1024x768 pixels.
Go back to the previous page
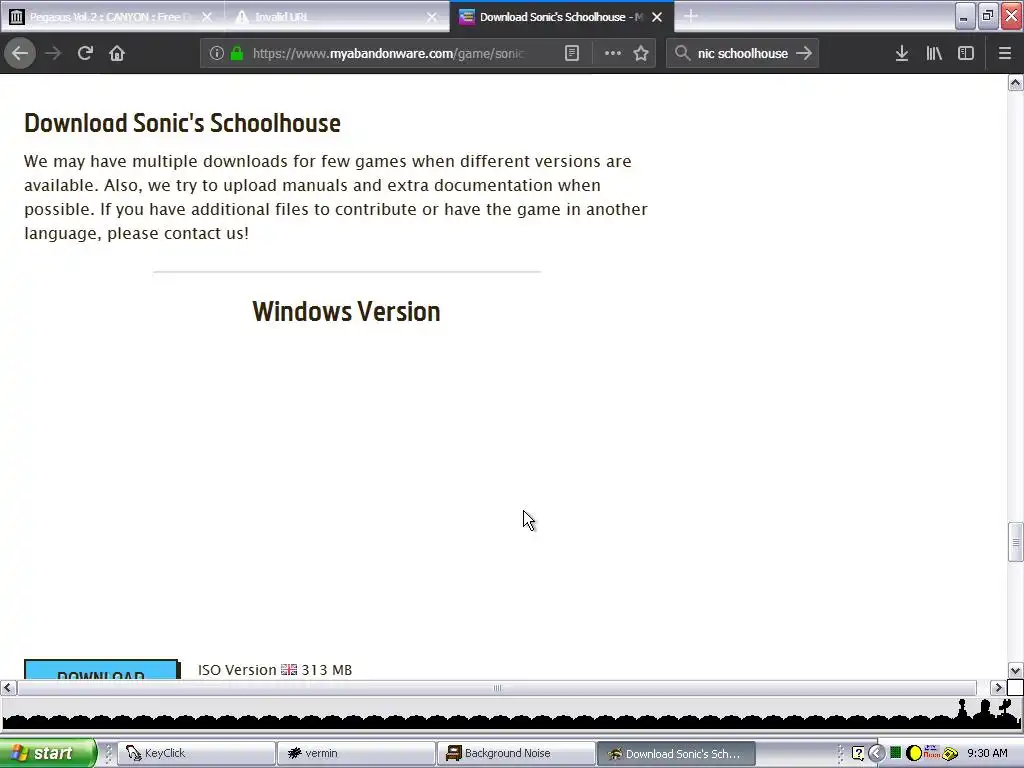tap(20, 54)
